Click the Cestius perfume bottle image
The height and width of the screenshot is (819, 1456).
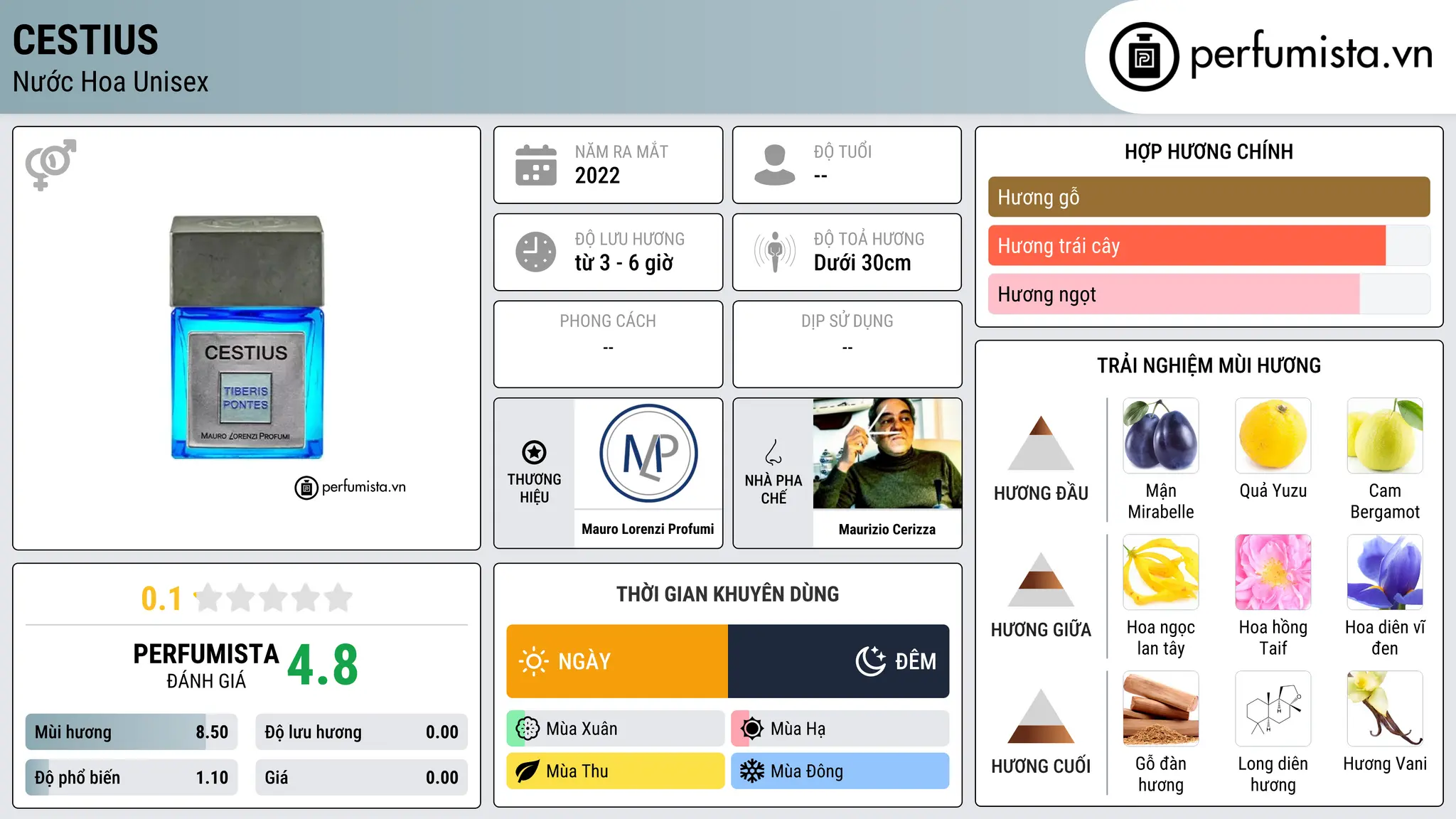[247, 337]
